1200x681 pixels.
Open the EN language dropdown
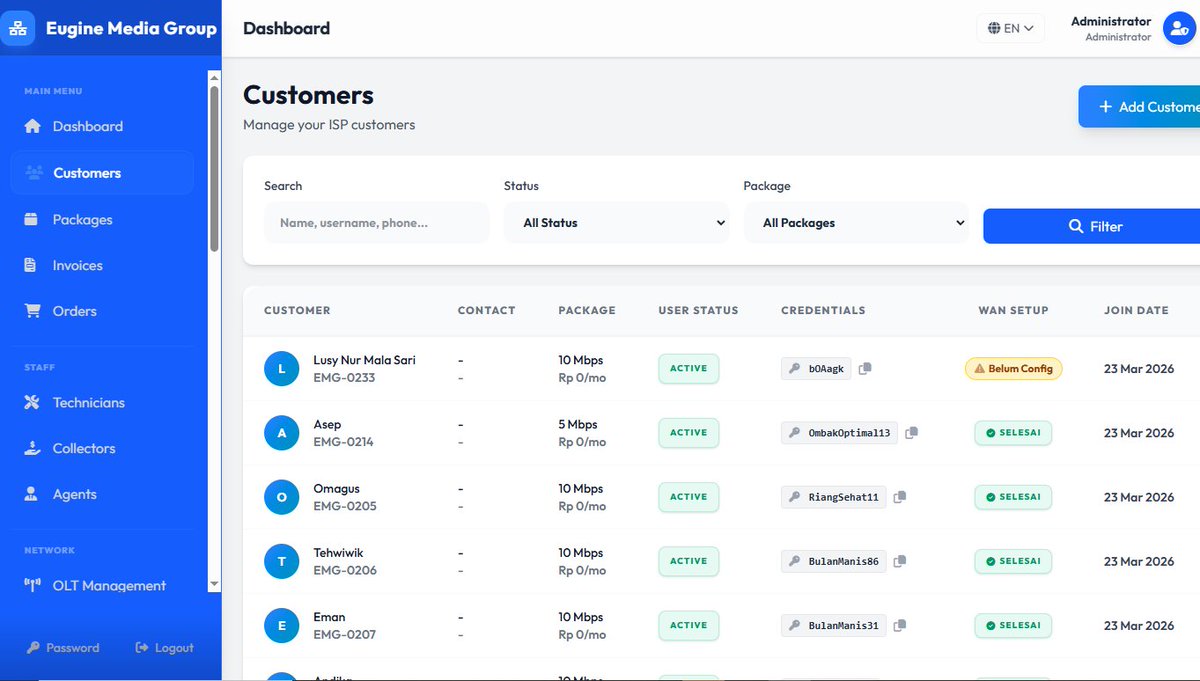coord(1011,28)
